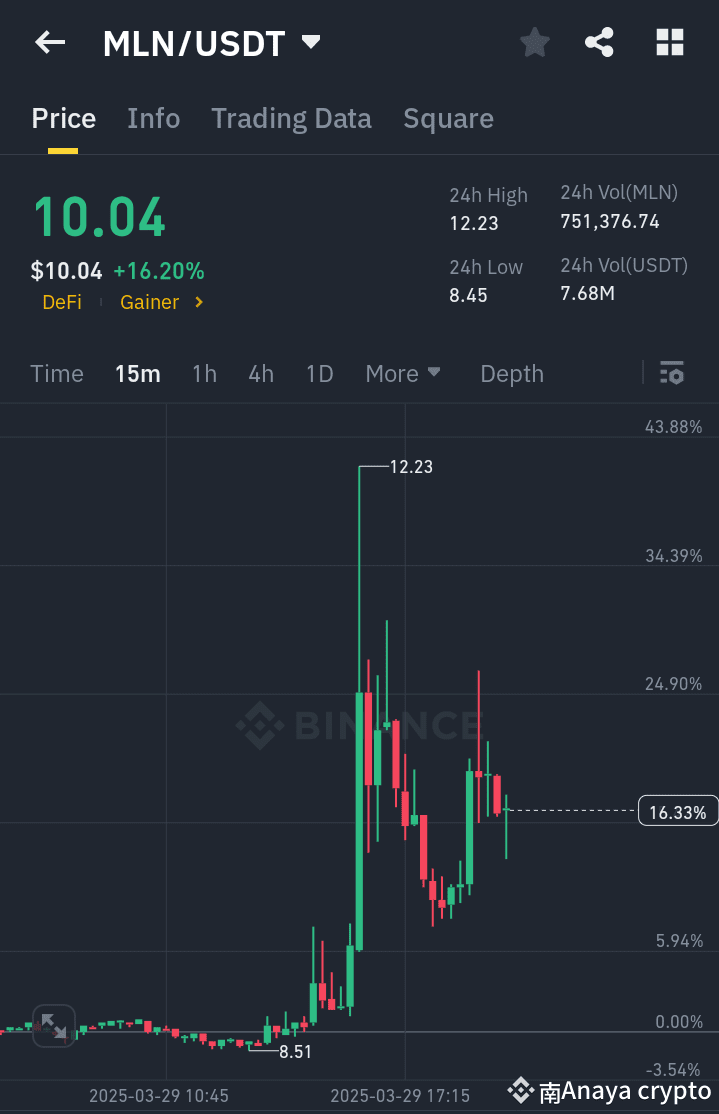Open the Square tab
The height and width of the screenshot is (1114, 719).
click(448, 118)
